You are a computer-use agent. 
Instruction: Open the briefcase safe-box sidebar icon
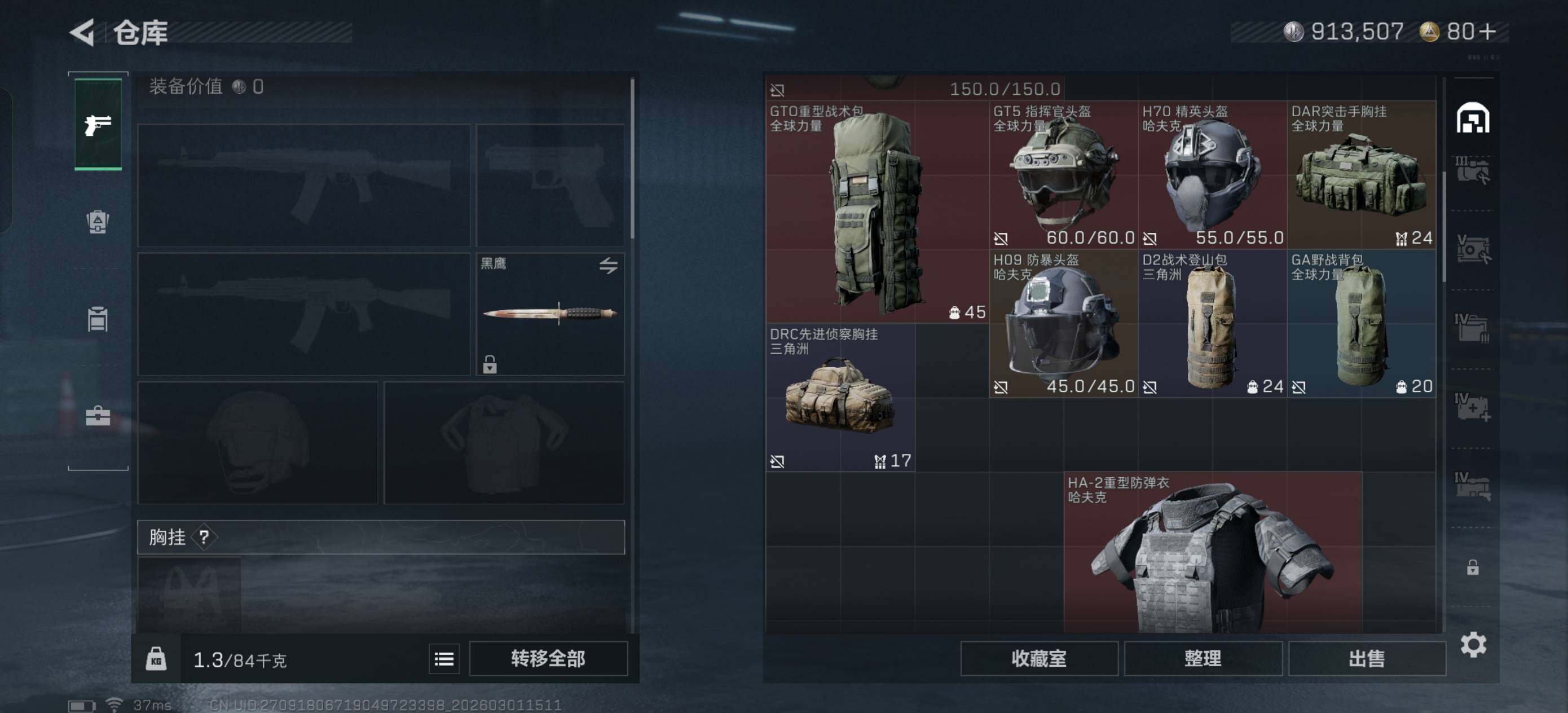(x=98, y=415)
